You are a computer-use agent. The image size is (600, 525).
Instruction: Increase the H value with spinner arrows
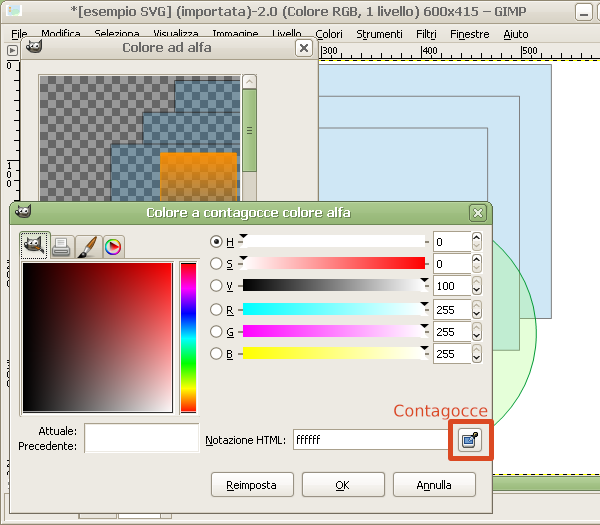476,238
